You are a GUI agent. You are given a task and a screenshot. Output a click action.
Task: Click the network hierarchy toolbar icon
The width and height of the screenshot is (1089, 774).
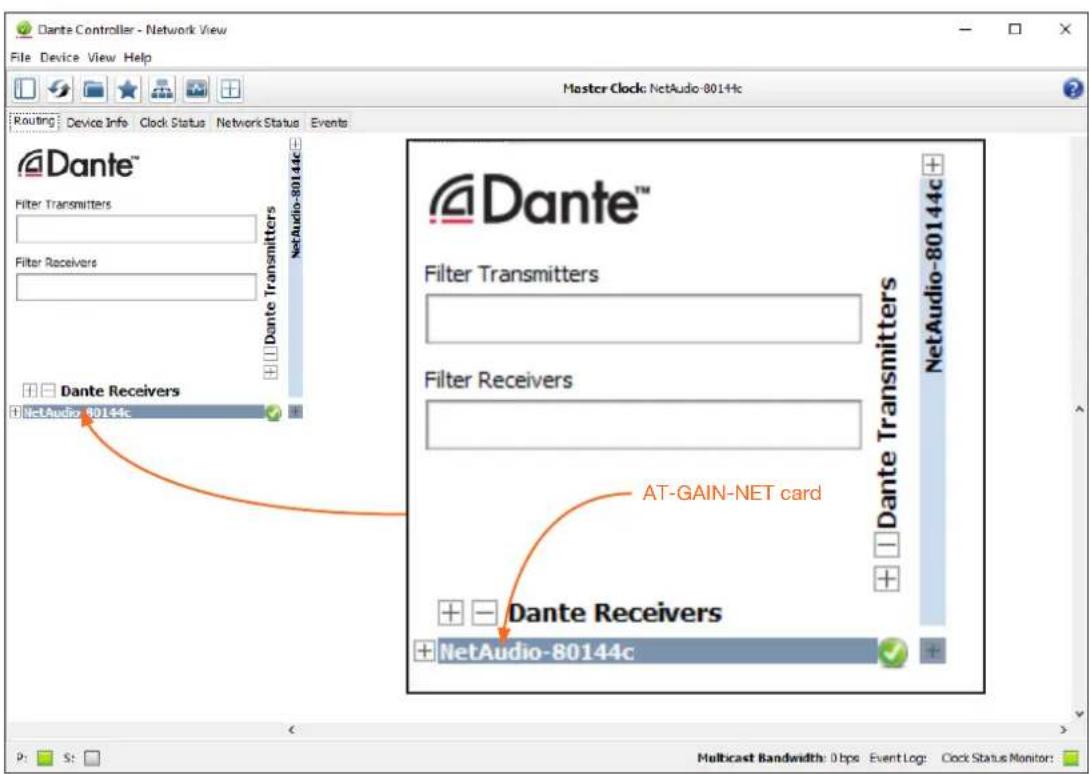click(162, 89)
